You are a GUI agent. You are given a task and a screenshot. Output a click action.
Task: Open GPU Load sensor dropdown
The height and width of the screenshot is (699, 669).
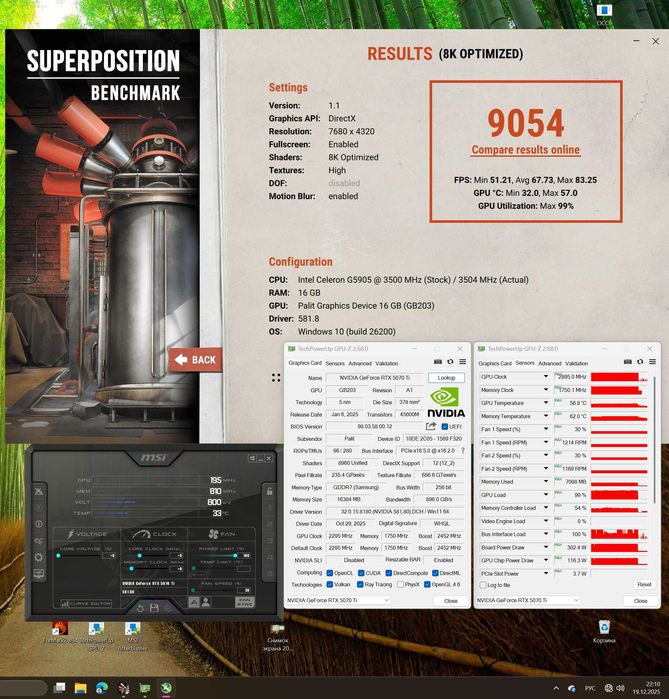pyautogui.click(x=546, y=495)
